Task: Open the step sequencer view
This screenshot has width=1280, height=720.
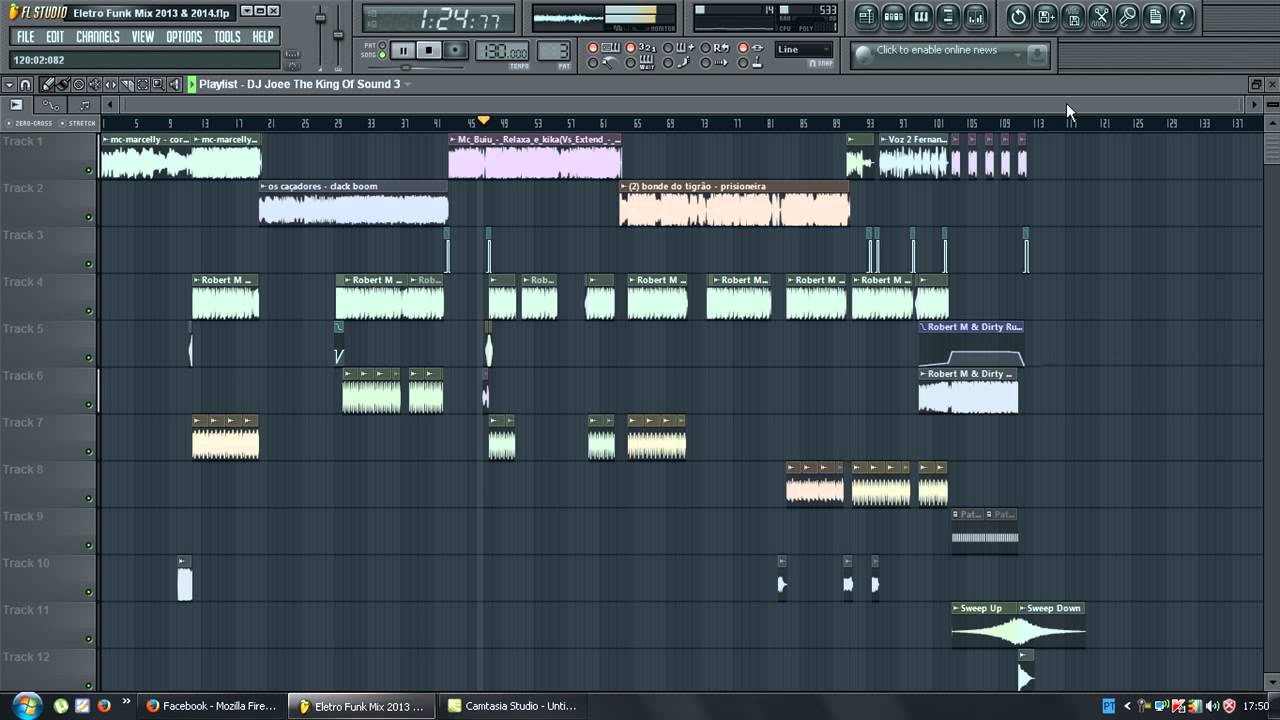Action: point(894,16)
